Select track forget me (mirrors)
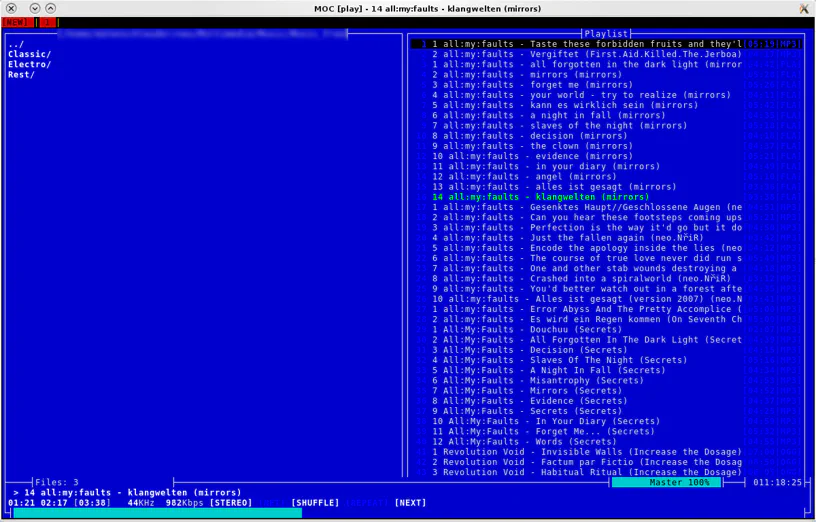This screenshot has height=522, width=816. pyautogui.click(x=606, y=85)
